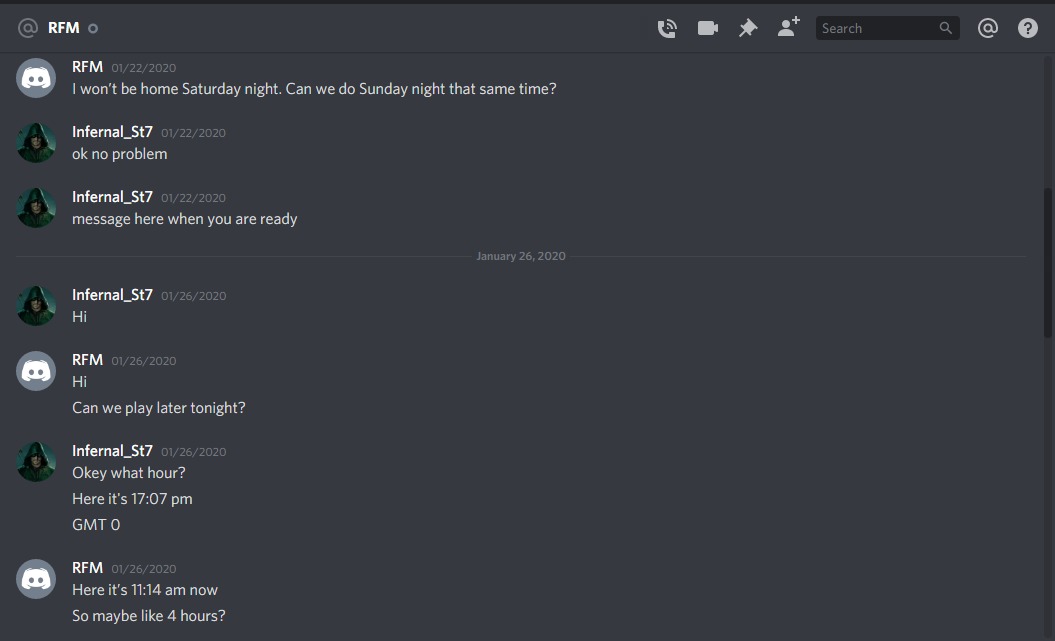This screenshot has height=641, width=1055.
Task: Click the January 26, 2020 date divider
Action: pos(521,256)
